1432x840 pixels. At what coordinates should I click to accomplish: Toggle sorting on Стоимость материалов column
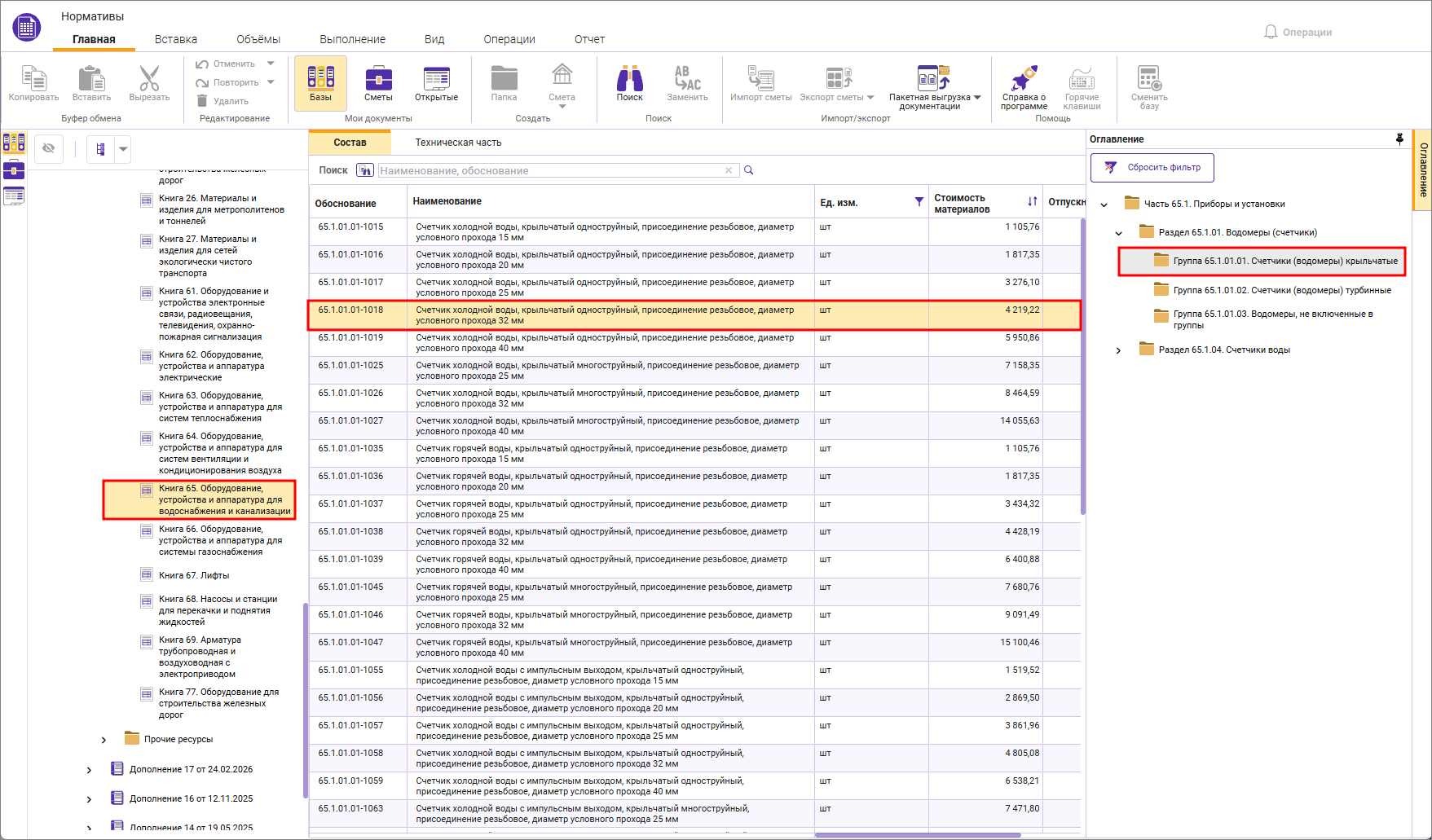click(1033, 201)
